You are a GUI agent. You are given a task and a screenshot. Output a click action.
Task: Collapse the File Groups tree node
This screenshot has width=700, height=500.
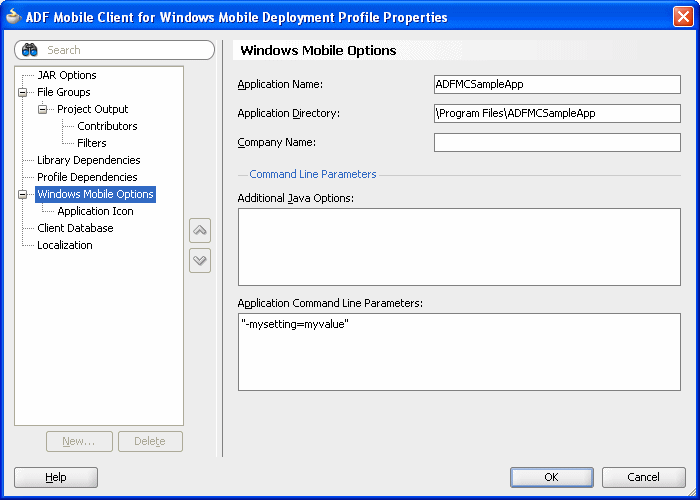22,92
